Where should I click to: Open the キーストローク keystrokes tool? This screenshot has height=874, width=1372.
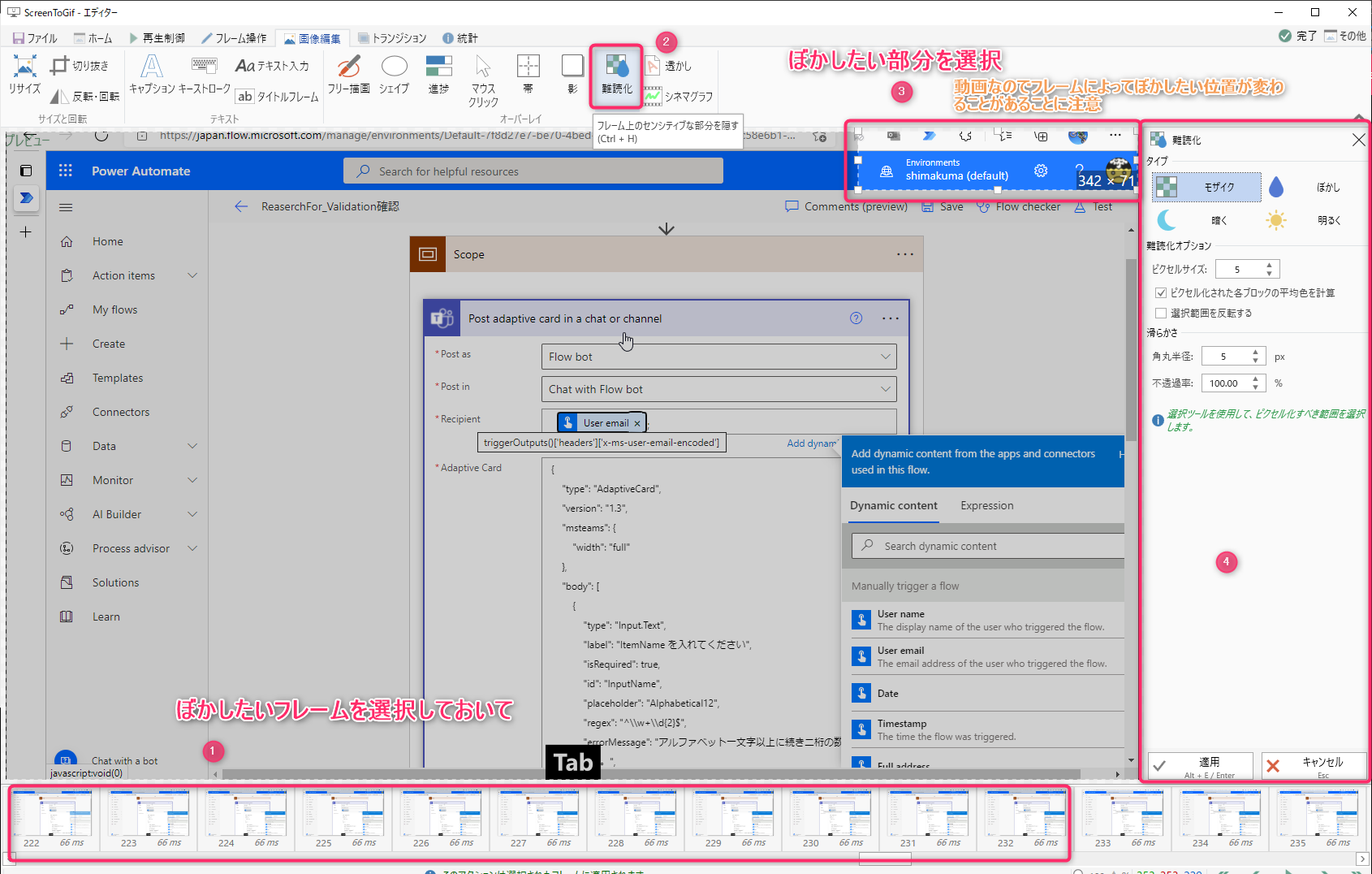tap(205, 75)
